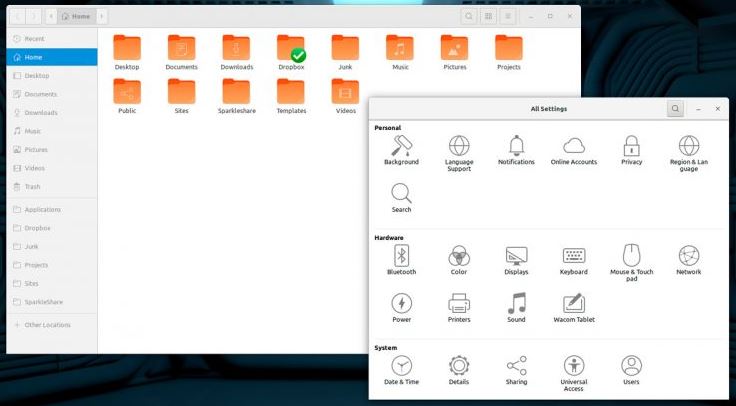Image resolution: width=736 pixels, height=406 pixels.
Task: Open Wacom Tablet settings
Action: click(x=574, y=304)
